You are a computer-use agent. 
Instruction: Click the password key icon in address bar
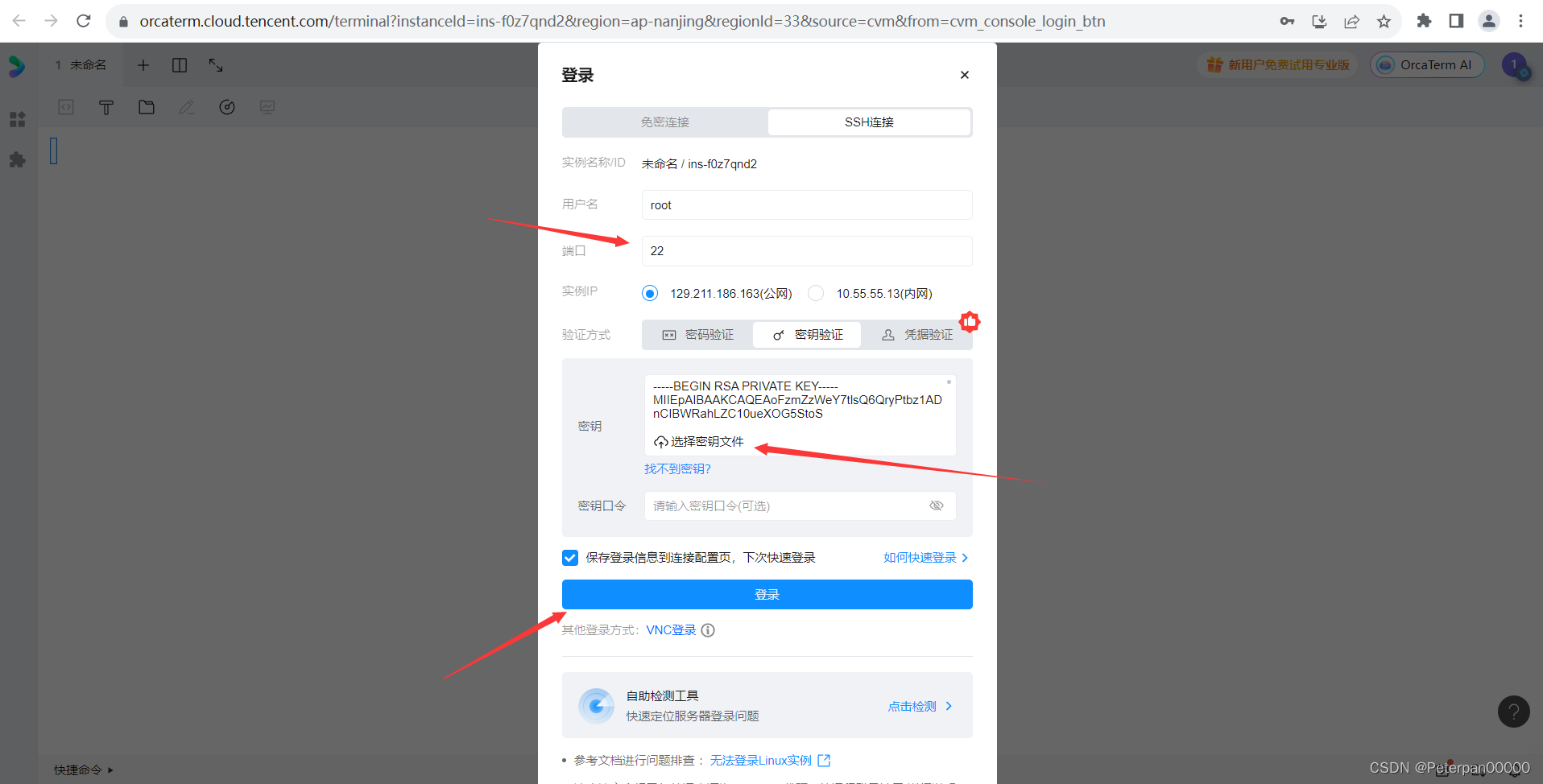[1287, 21]
